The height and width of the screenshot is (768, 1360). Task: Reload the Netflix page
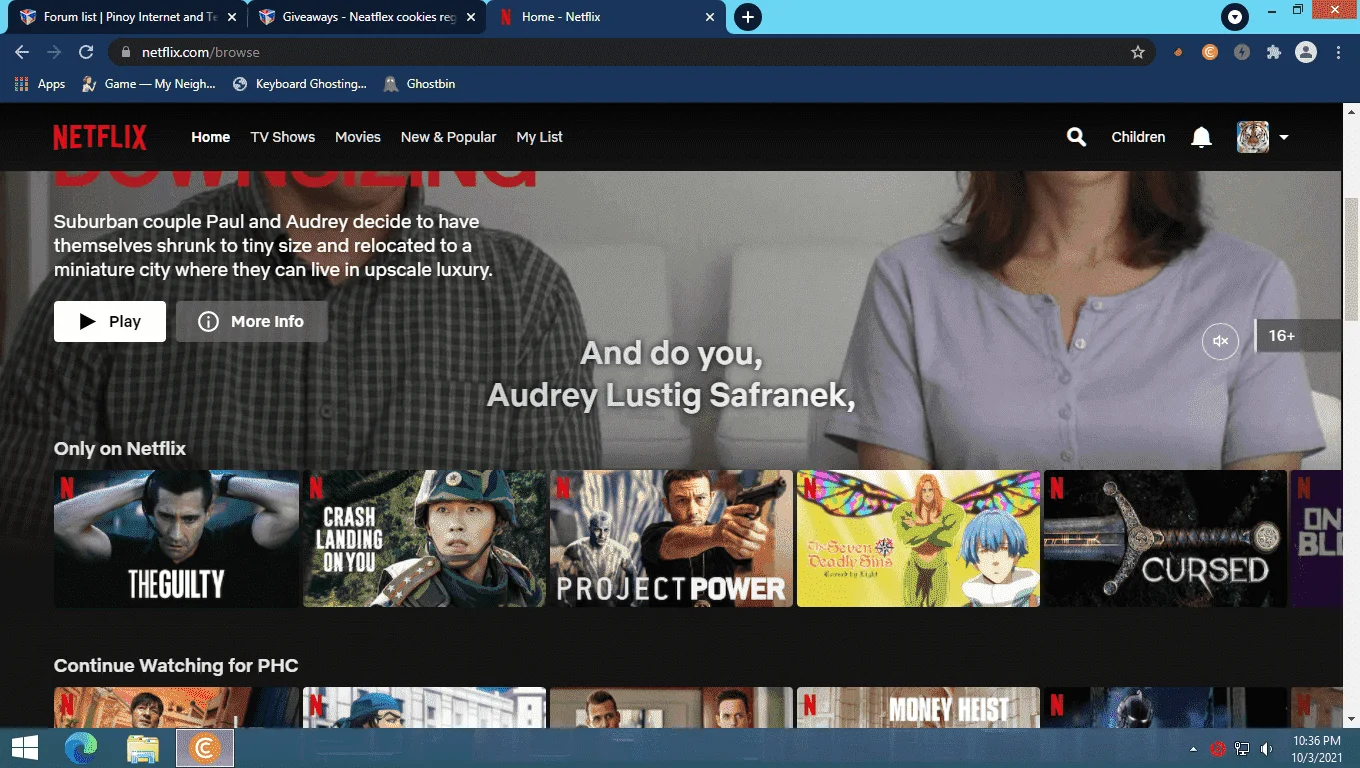pyautogui.click(x=86, y=52)
